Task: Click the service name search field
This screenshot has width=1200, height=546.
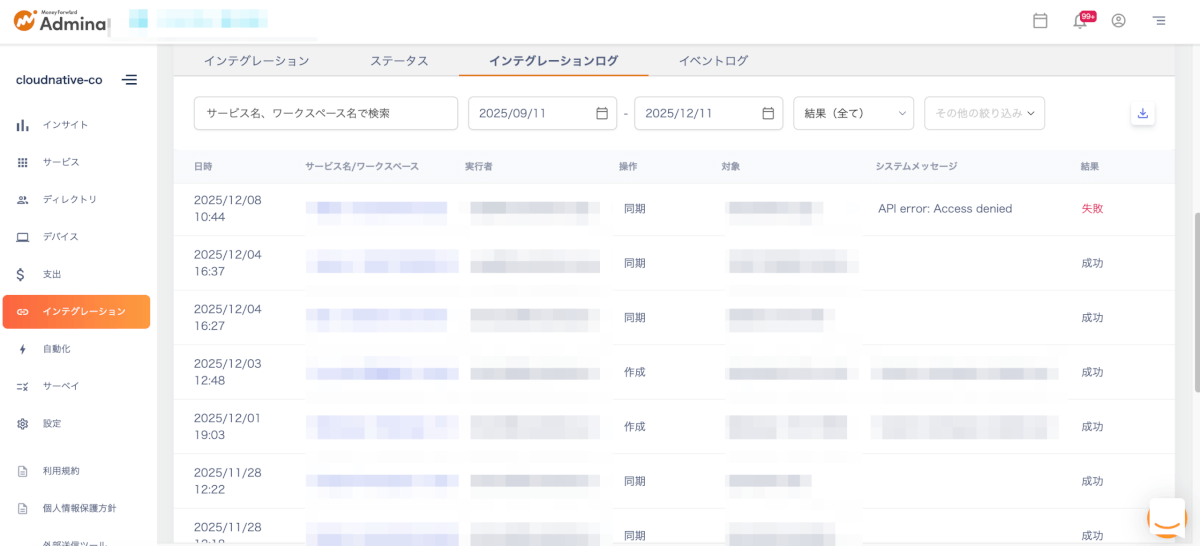Action: 325,114
